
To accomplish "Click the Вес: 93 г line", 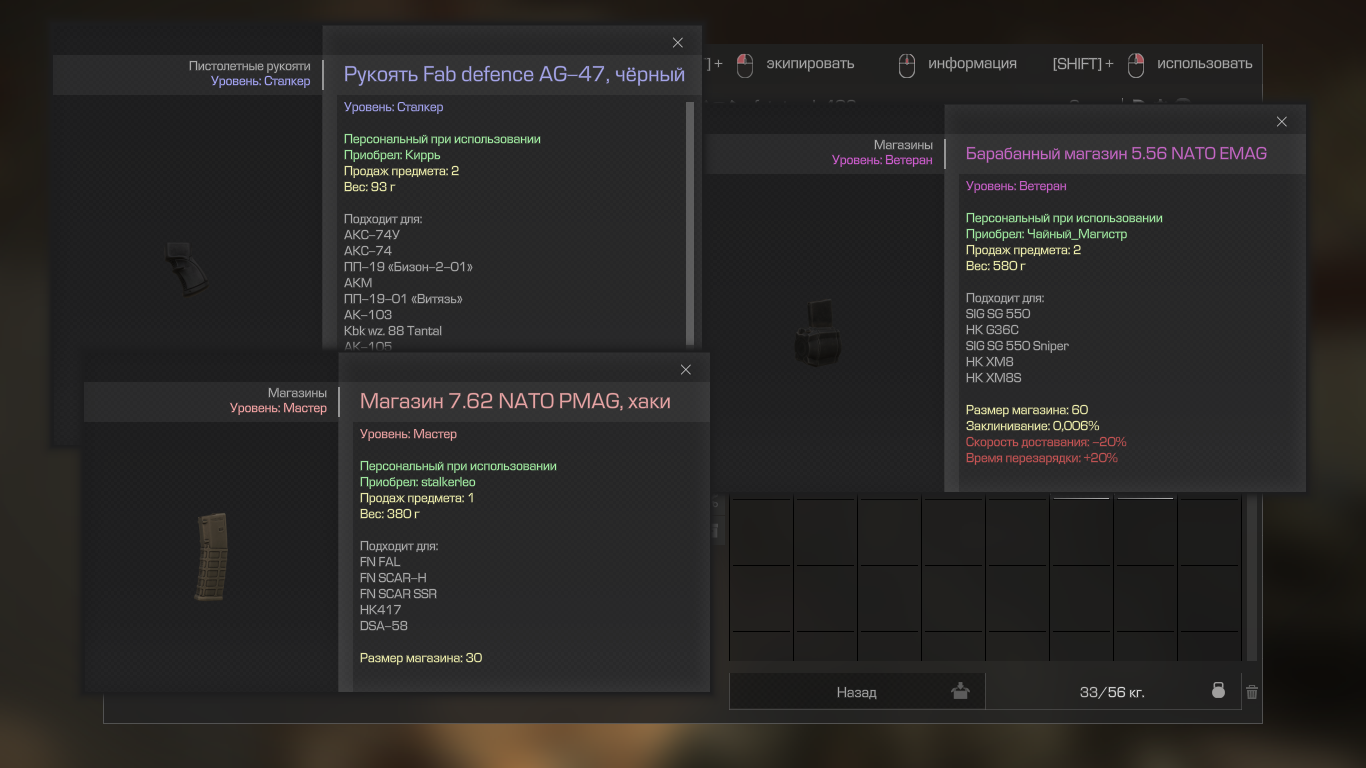I will click(x=370, y=187).
